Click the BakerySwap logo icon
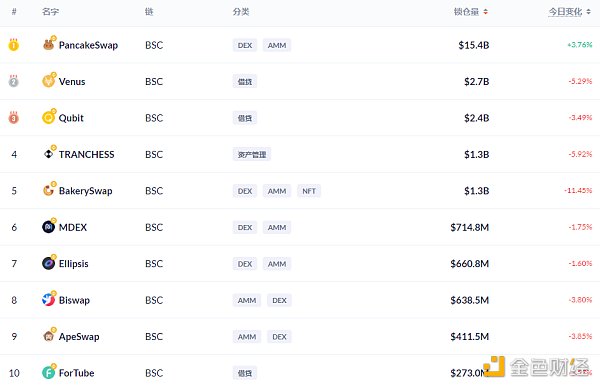The width and height of the screenshot is (600, 388). [49, 190]
